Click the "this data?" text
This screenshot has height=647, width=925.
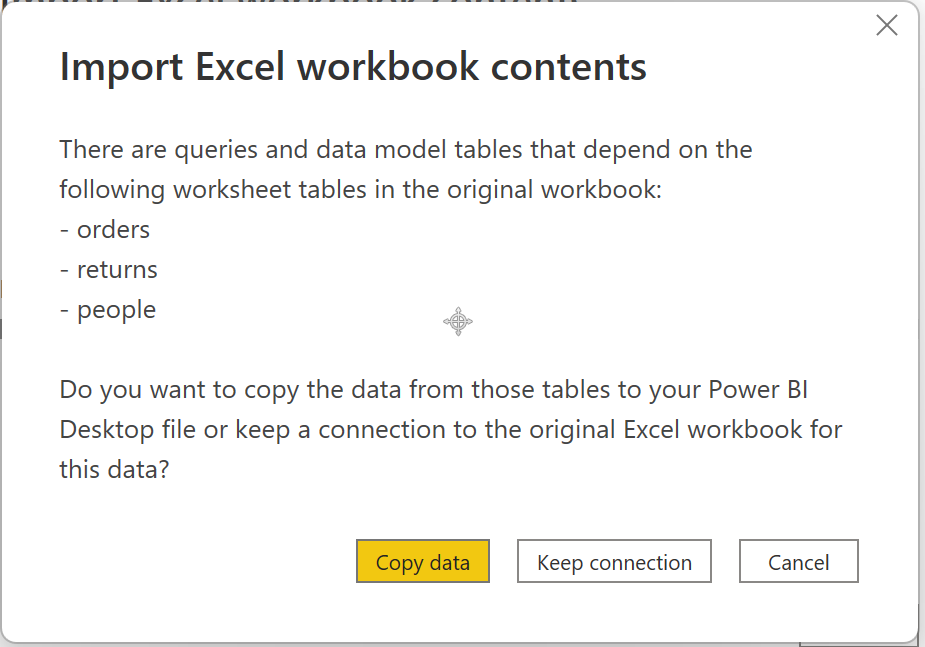tap(113, 469)
